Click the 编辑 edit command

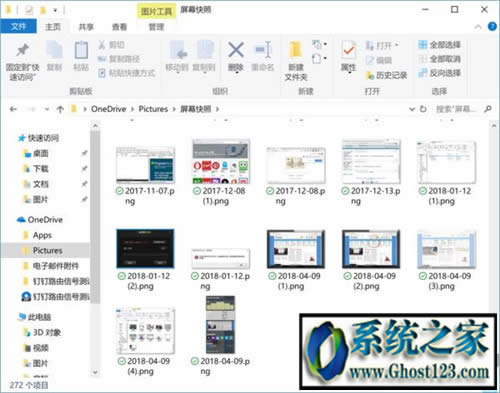tap(378, 60)
